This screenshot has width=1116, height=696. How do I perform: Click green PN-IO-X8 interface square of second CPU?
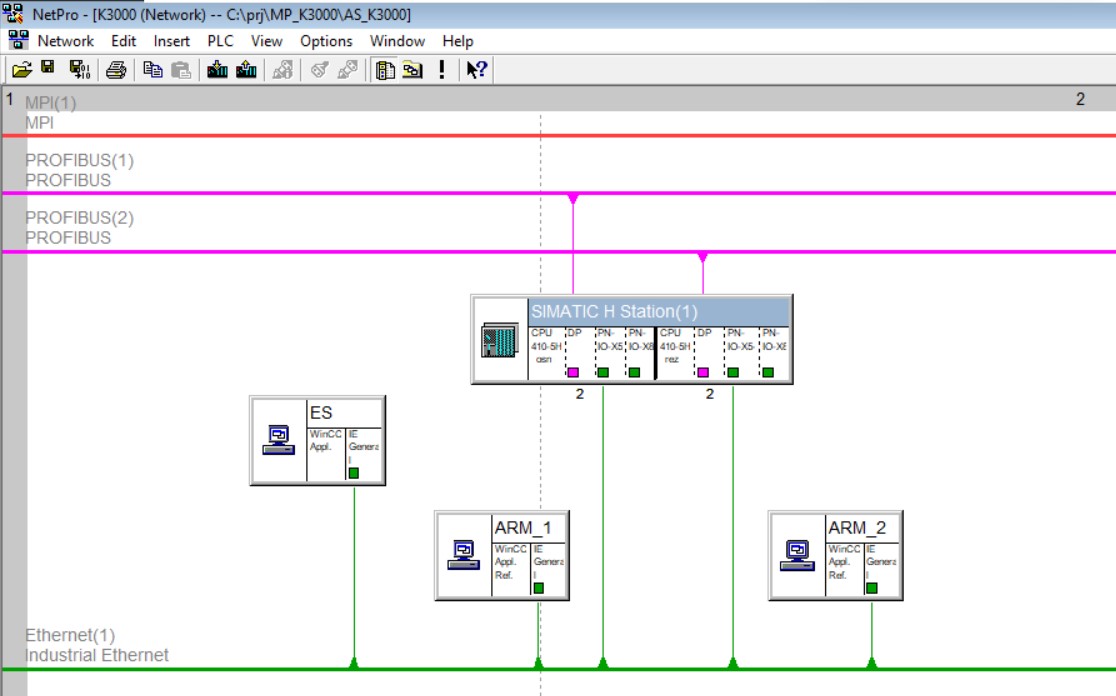click(768, 372)
